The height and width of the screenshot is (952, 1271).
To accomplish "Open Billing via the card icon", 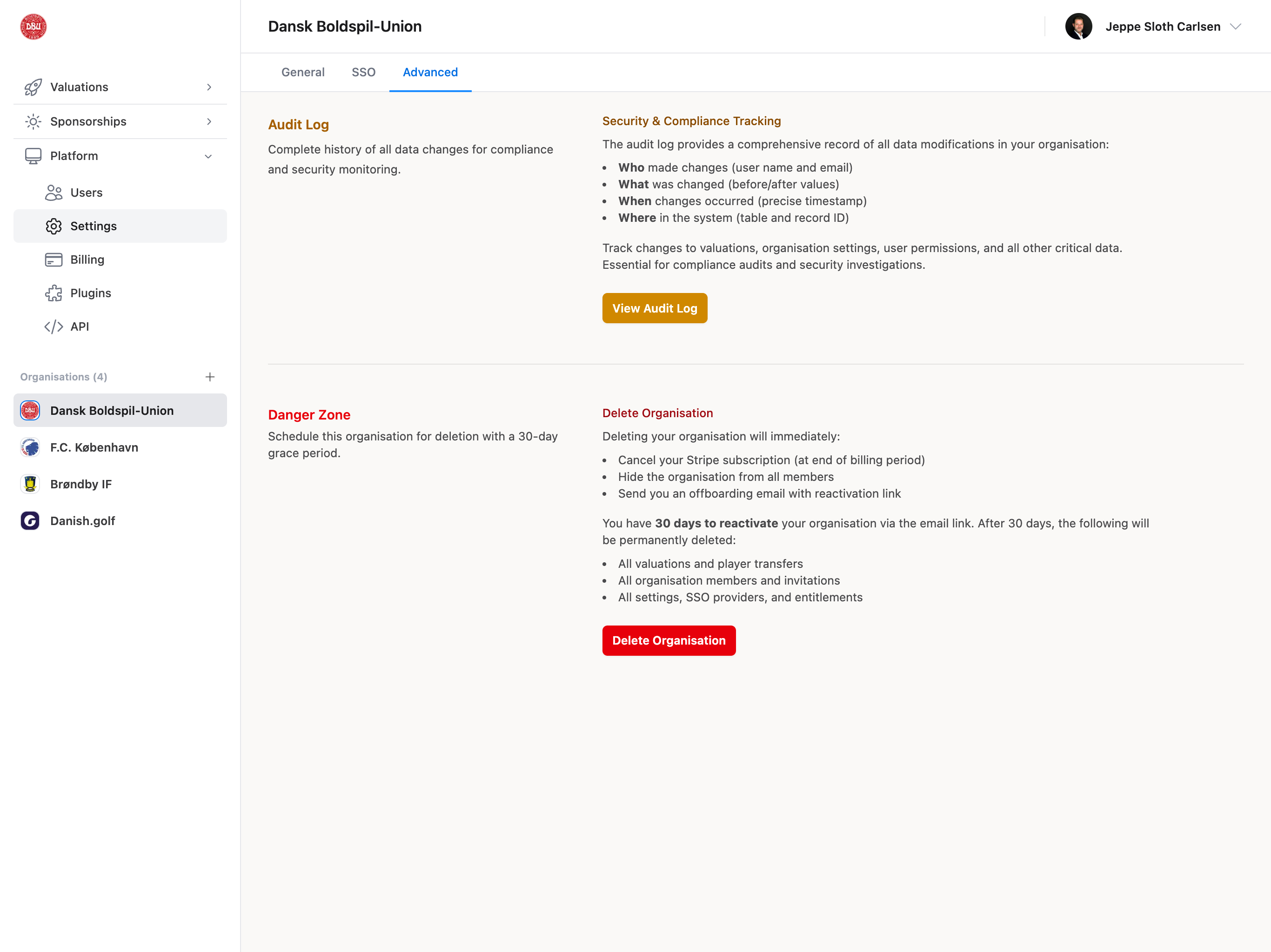I will [54, 260].
